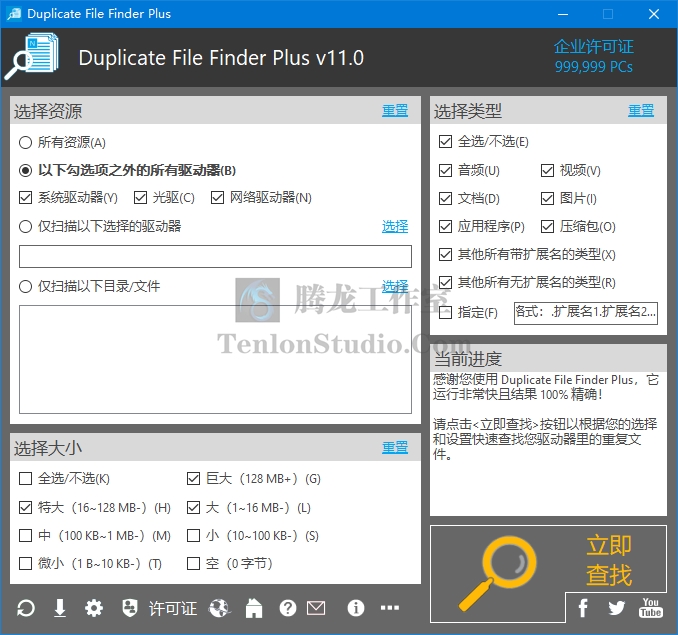Screen dimensions: 678x635
Task: Click the globe language icon
Action: [x=220, y=608]
